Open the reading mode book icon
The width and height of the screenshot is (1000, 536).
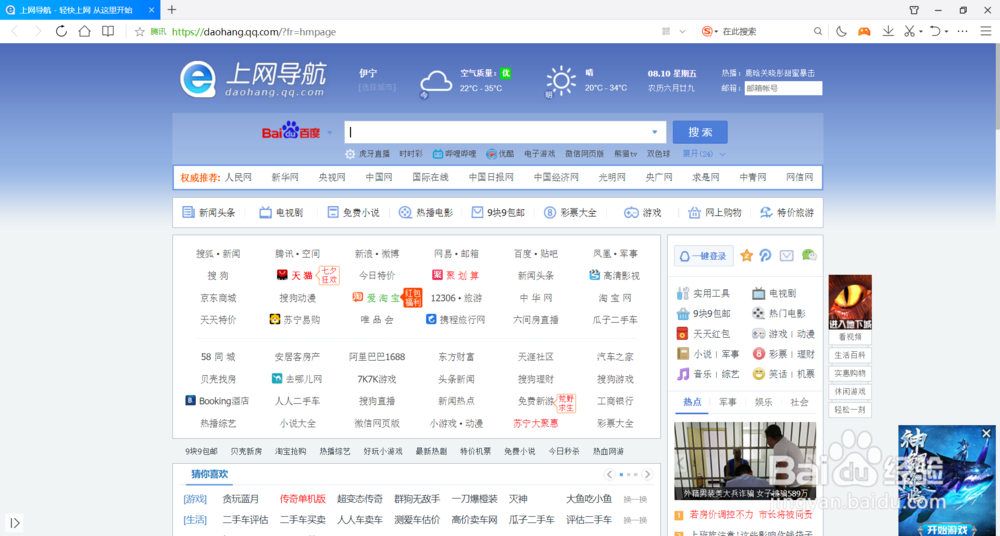pyautogui.click(x=108, y=31)
